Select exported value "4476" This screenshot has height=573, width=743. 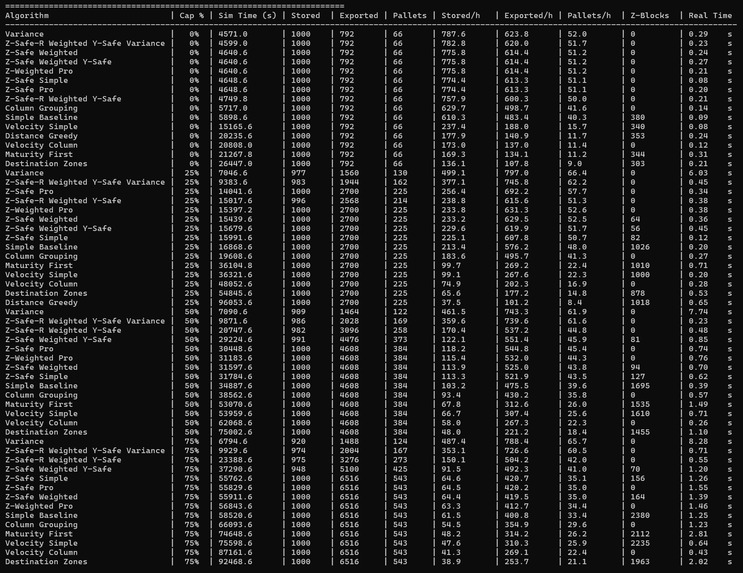tap(349, 339)
